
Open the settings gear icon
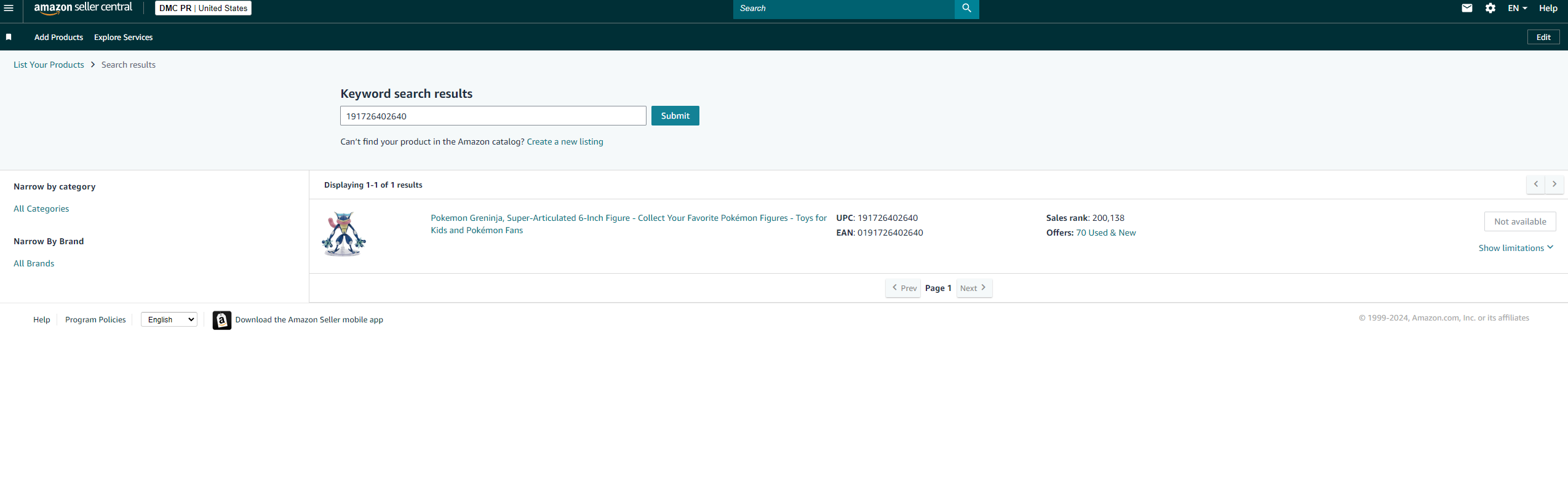click(x=1490, y=8)
